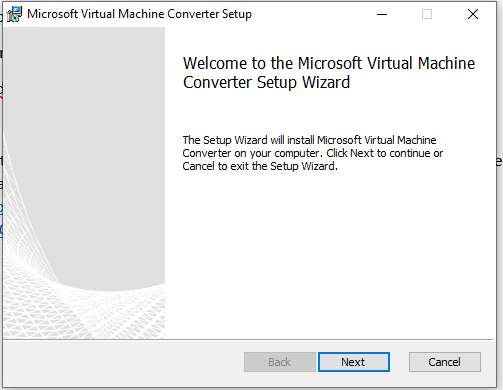Click the blank footer area left of Back
This screenshot has width=503, height=390.
123,363
